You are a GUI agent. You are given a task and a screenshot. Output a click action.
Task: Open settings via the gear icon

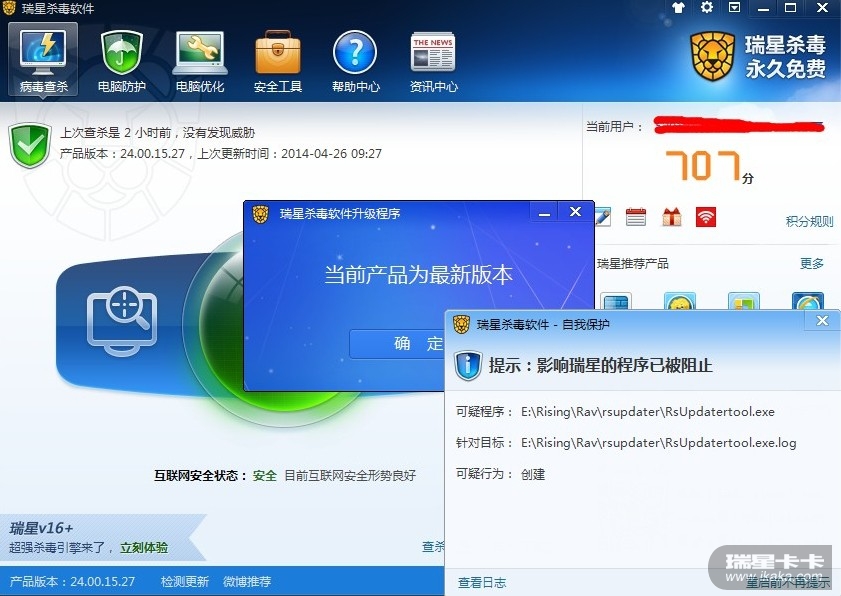pos(707,8)
